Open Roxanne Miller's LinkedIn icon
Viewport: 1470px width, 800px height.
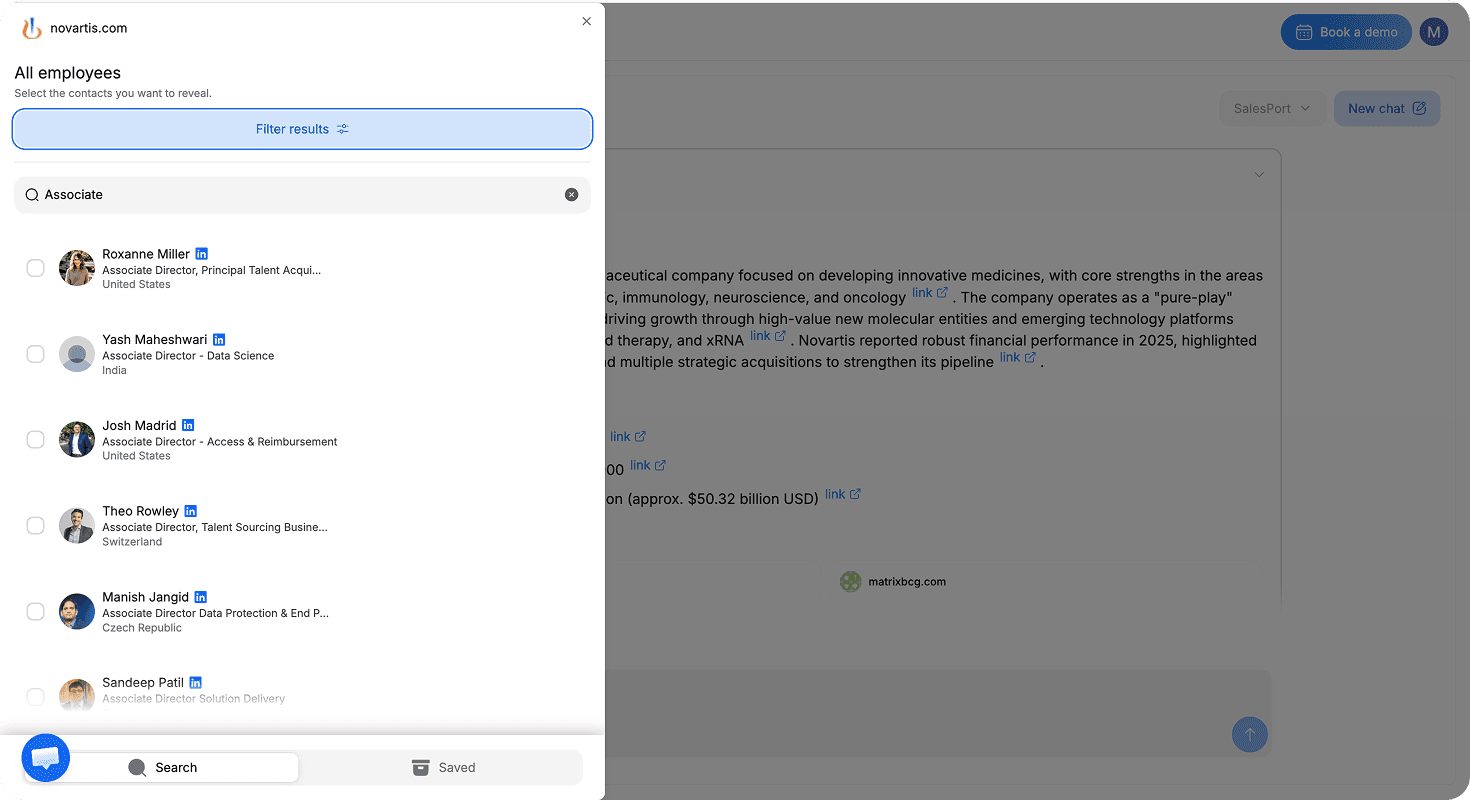point(202,254)
